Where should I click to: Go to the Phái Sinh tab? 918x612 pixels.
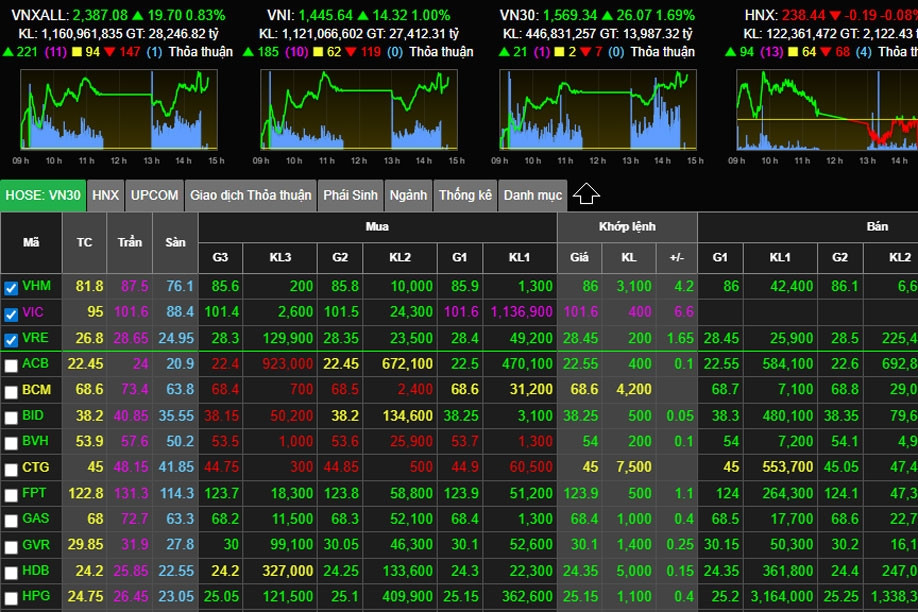pos(349,196)
